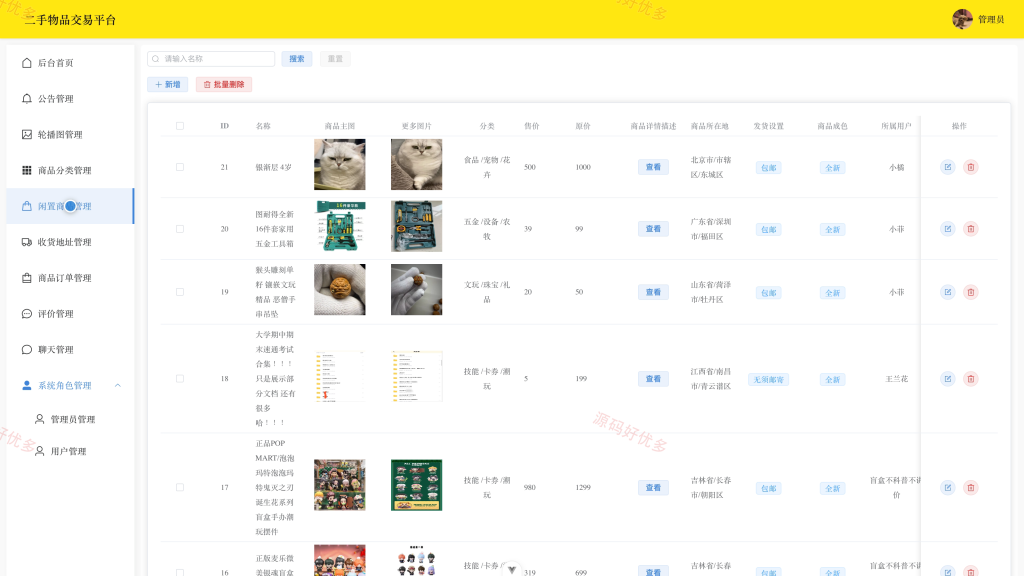Viewport: 1024px width, 576px height.
Task: Open 管理员管理 submenu item
Action: click(x=70, y=419)
